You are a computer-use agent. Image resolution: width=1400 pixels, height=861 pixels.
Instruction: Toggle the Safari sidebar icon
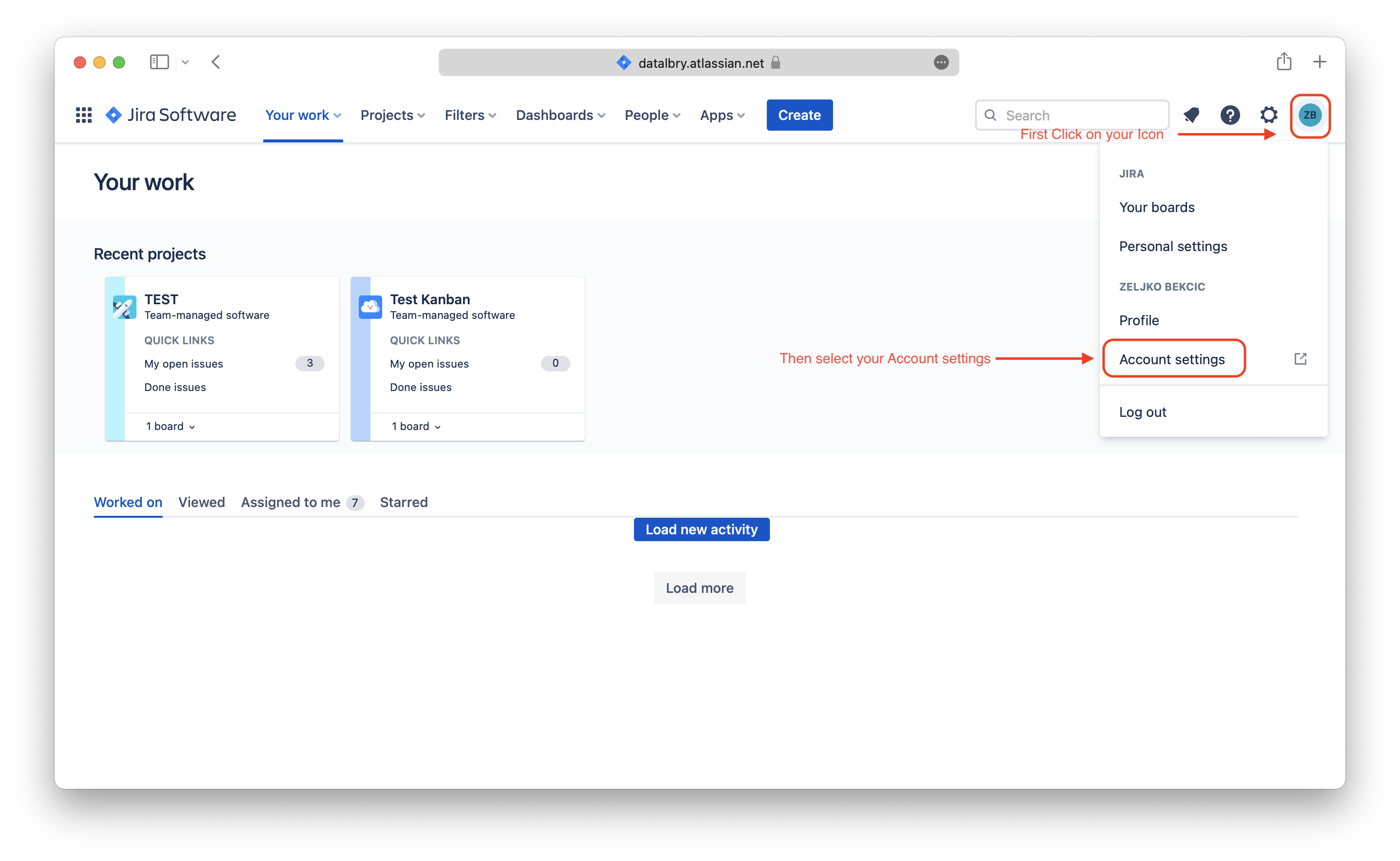click(159, 61)
